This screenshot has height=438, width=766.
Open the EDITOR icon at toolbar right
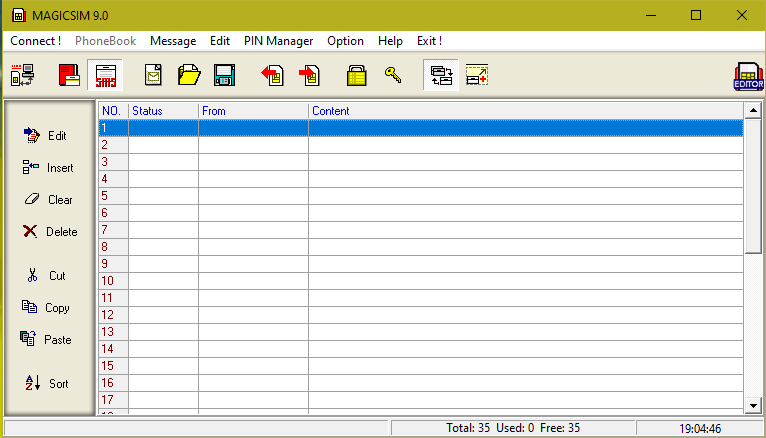point(748,76)
